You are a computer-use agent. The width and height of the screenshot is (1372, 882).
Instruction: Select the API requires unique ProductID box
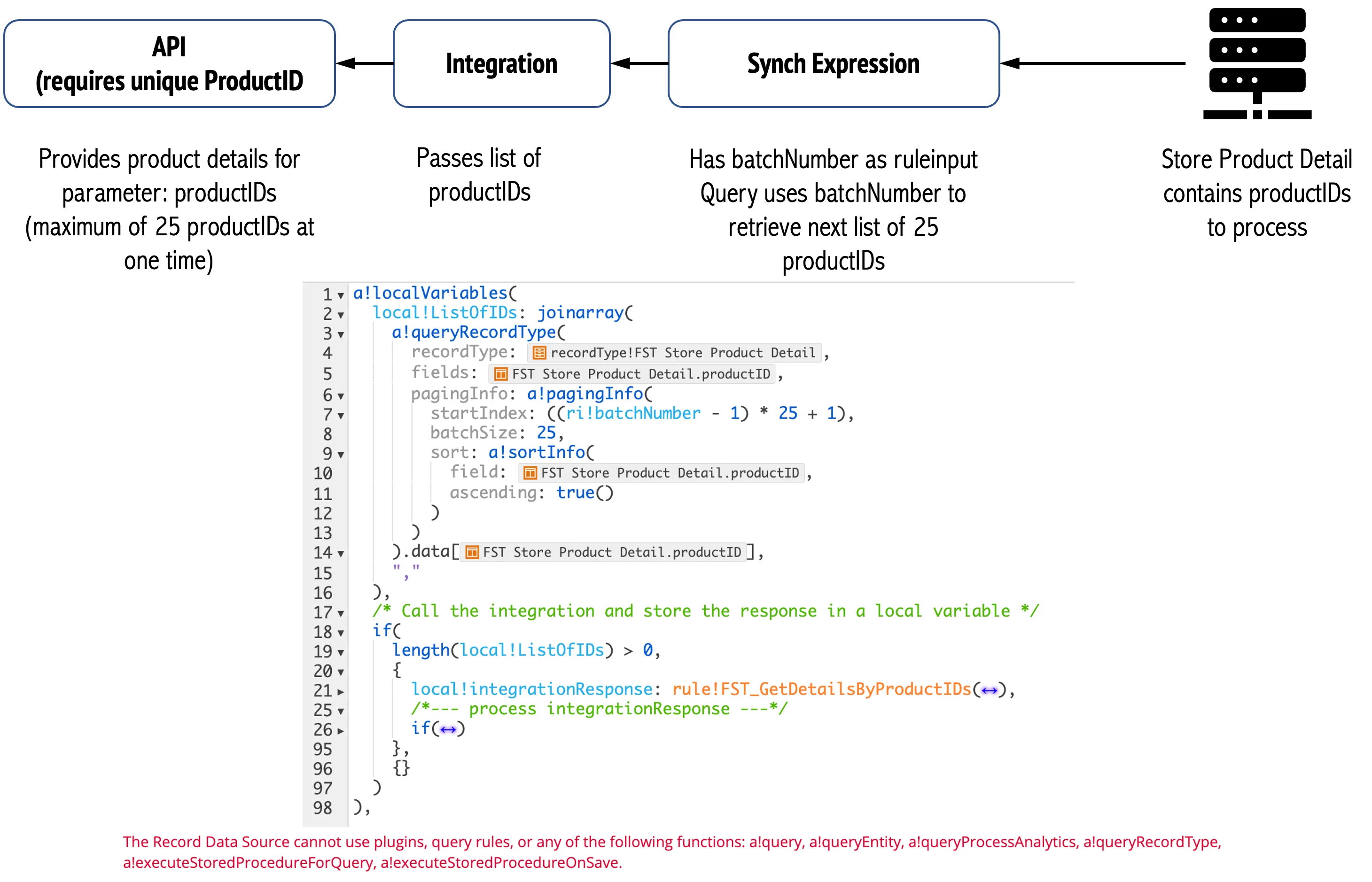[x=169, y=63]
